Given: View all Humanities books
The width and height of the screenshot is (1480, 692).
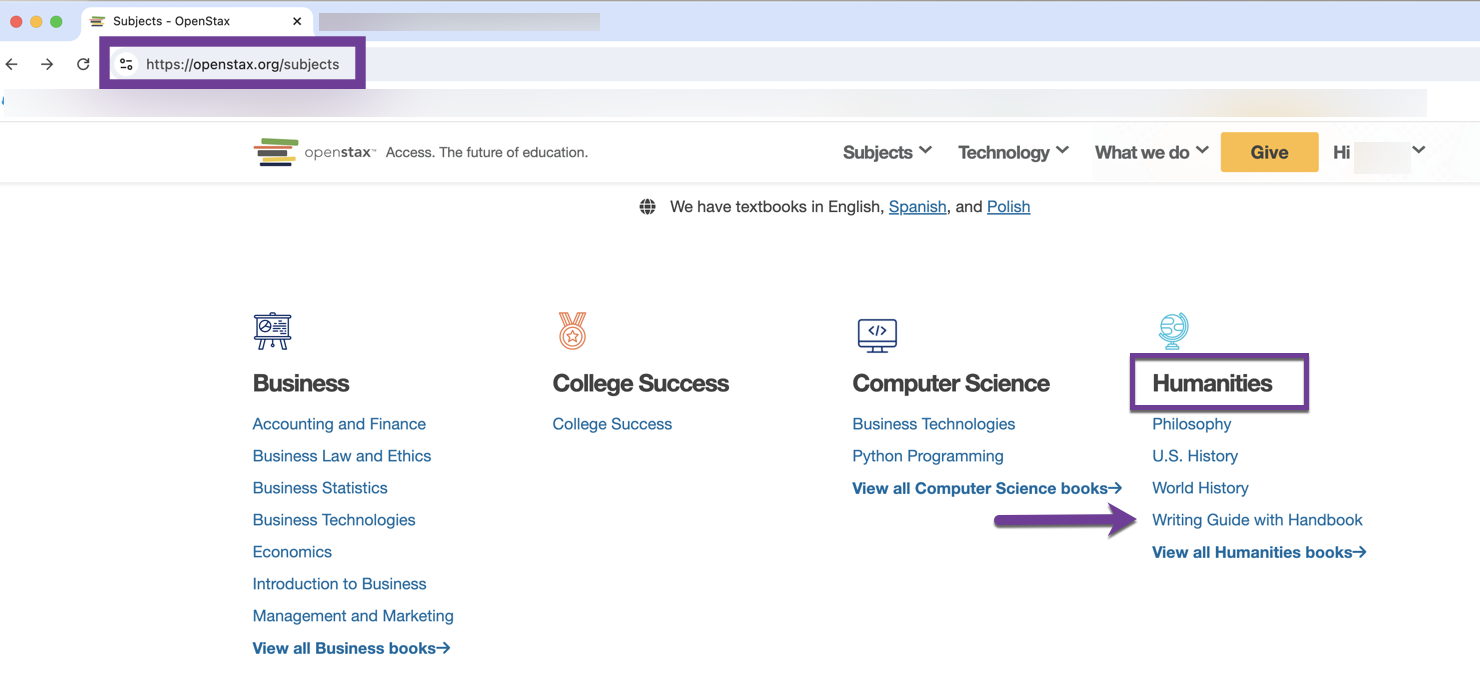Looking at the screenshot, I should click(1259, 552).
